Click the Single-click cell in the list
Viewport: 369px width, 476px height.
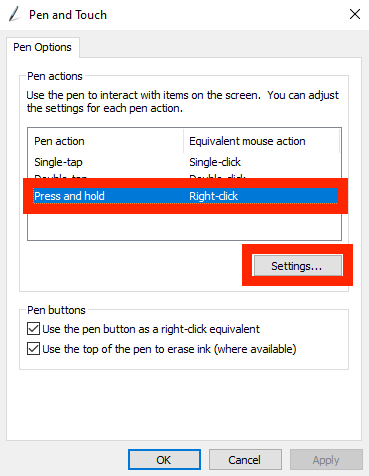pos(215,162)
